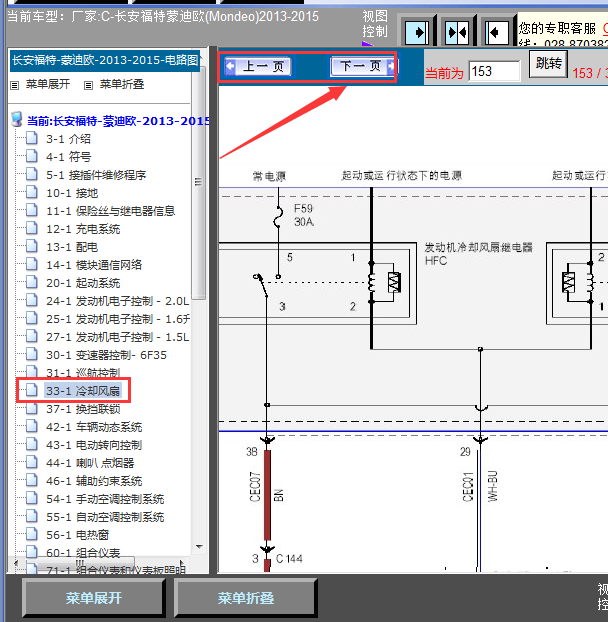This screenshot has width=608, height=622.
Task: Open tree item 4-1 符号
Action: (68, 157)
